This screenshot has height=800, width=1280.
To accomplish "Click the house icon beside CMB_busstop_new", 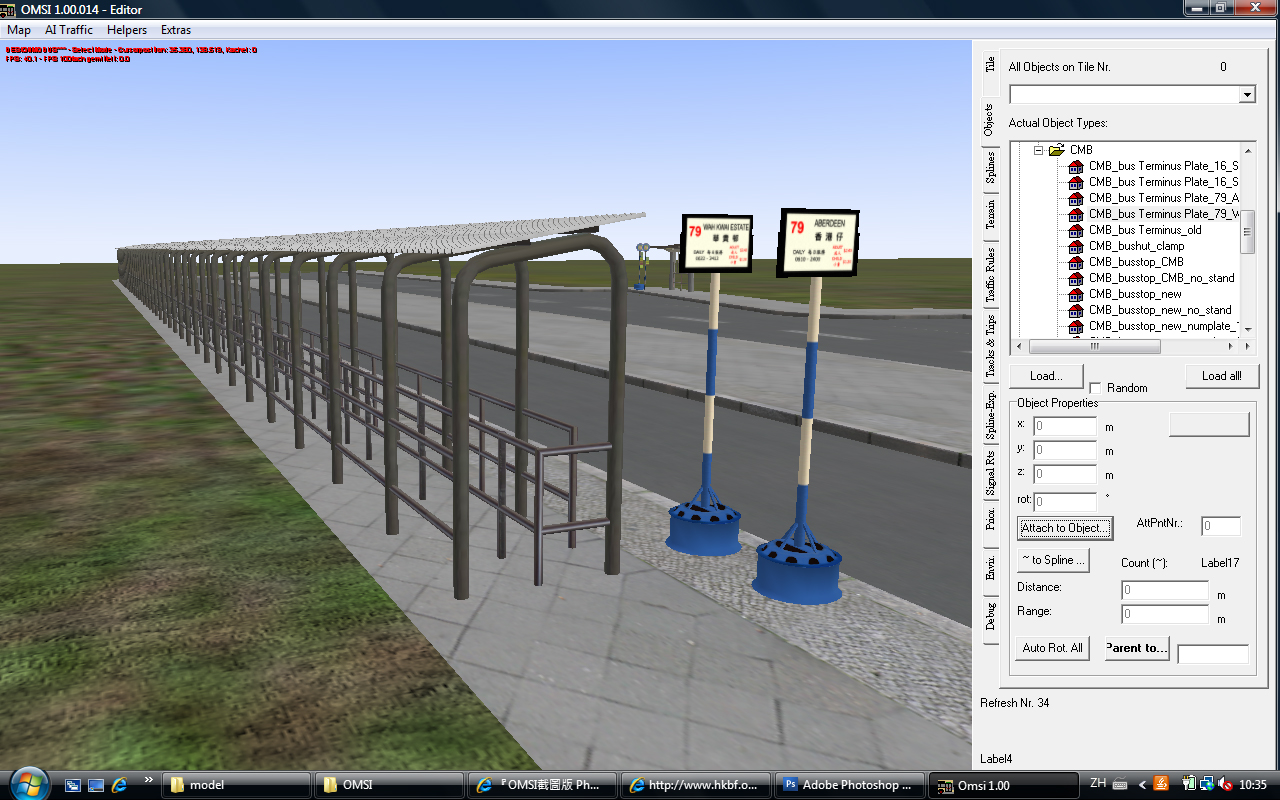I will click(1075, 294).
